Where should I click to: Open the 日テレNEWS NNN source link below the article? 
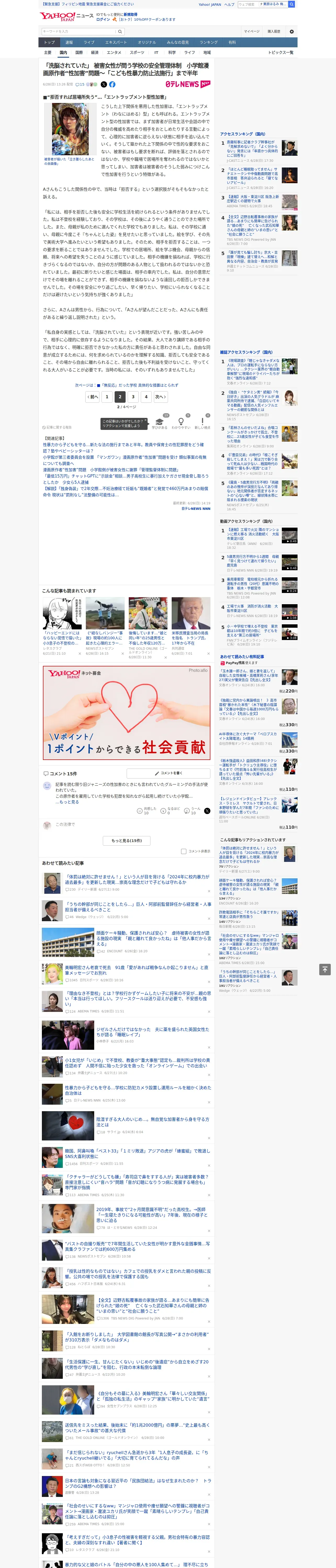(196, 509)
